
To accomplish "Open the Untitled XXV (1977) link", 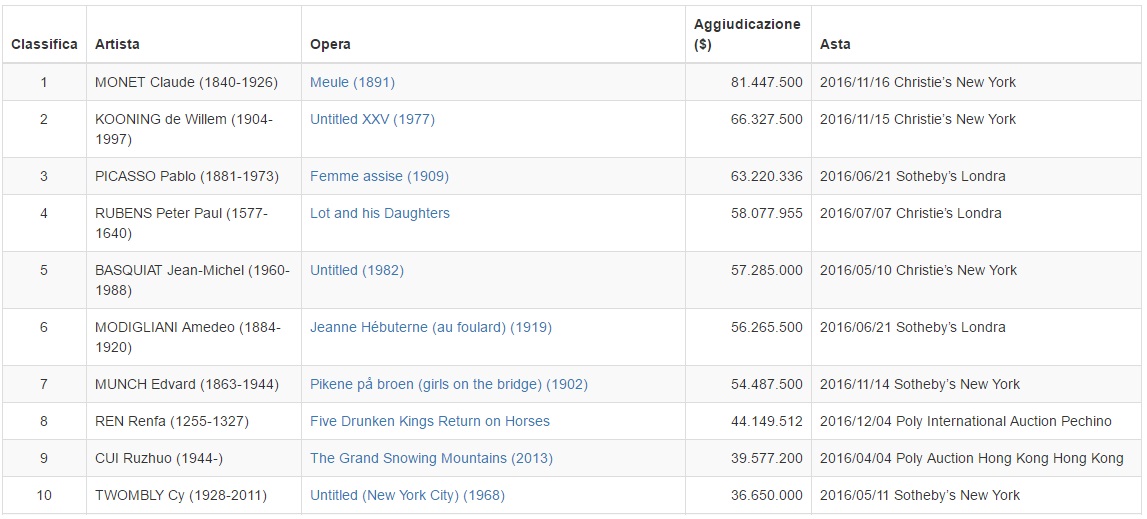I will (372, 119).
